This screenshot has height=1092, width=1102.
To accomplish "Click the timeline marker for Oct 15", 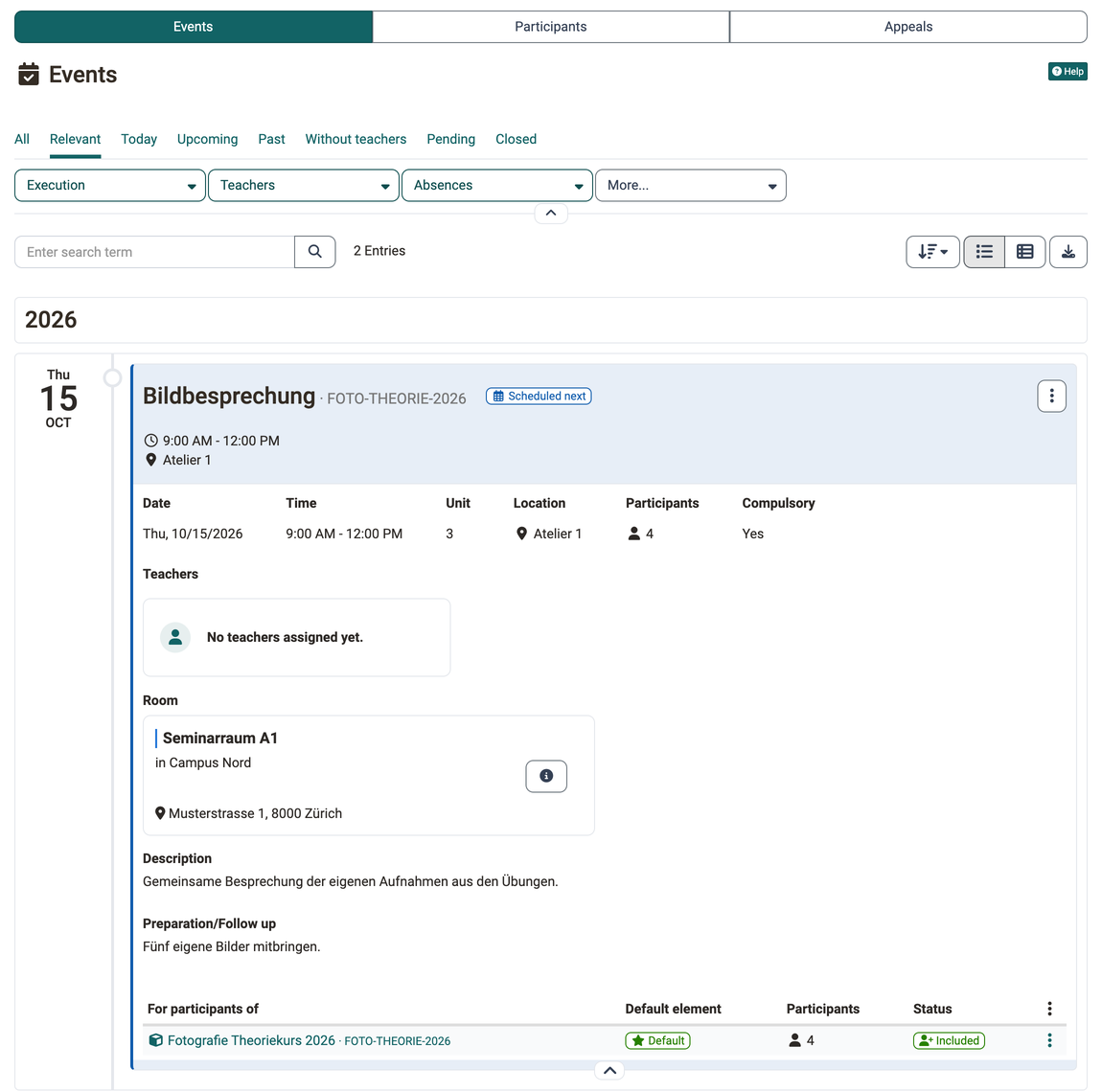I will [x=112, y=378].
